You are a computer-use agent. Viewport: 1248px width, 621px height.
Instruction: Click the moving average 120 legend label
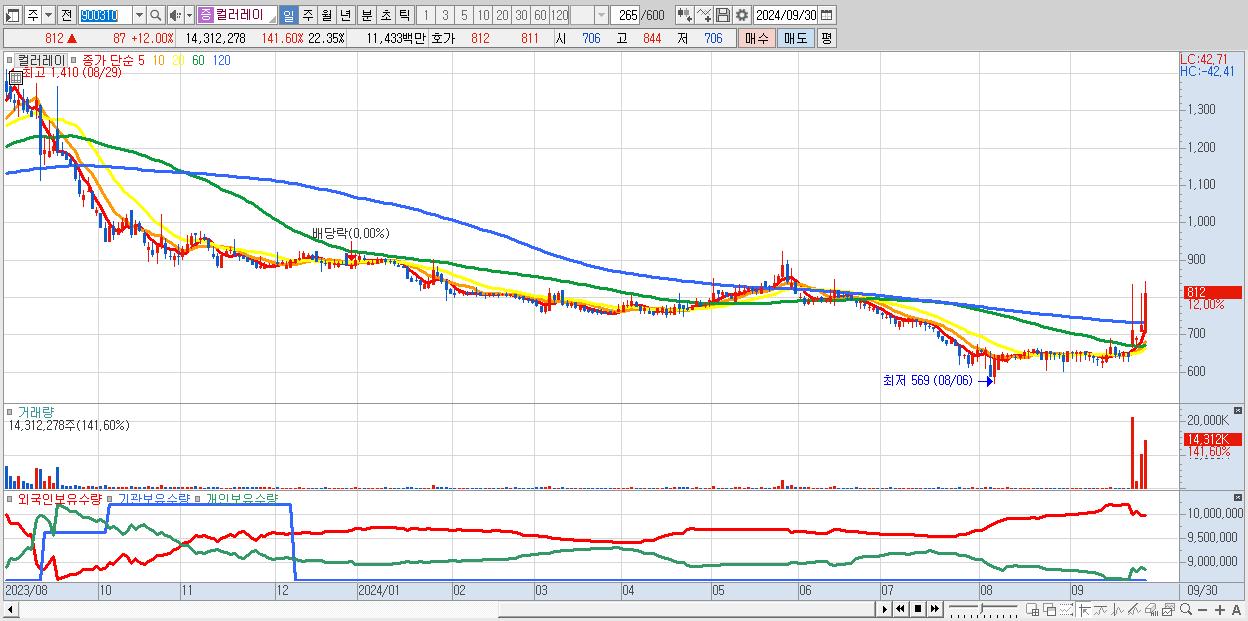click(222, 60)
